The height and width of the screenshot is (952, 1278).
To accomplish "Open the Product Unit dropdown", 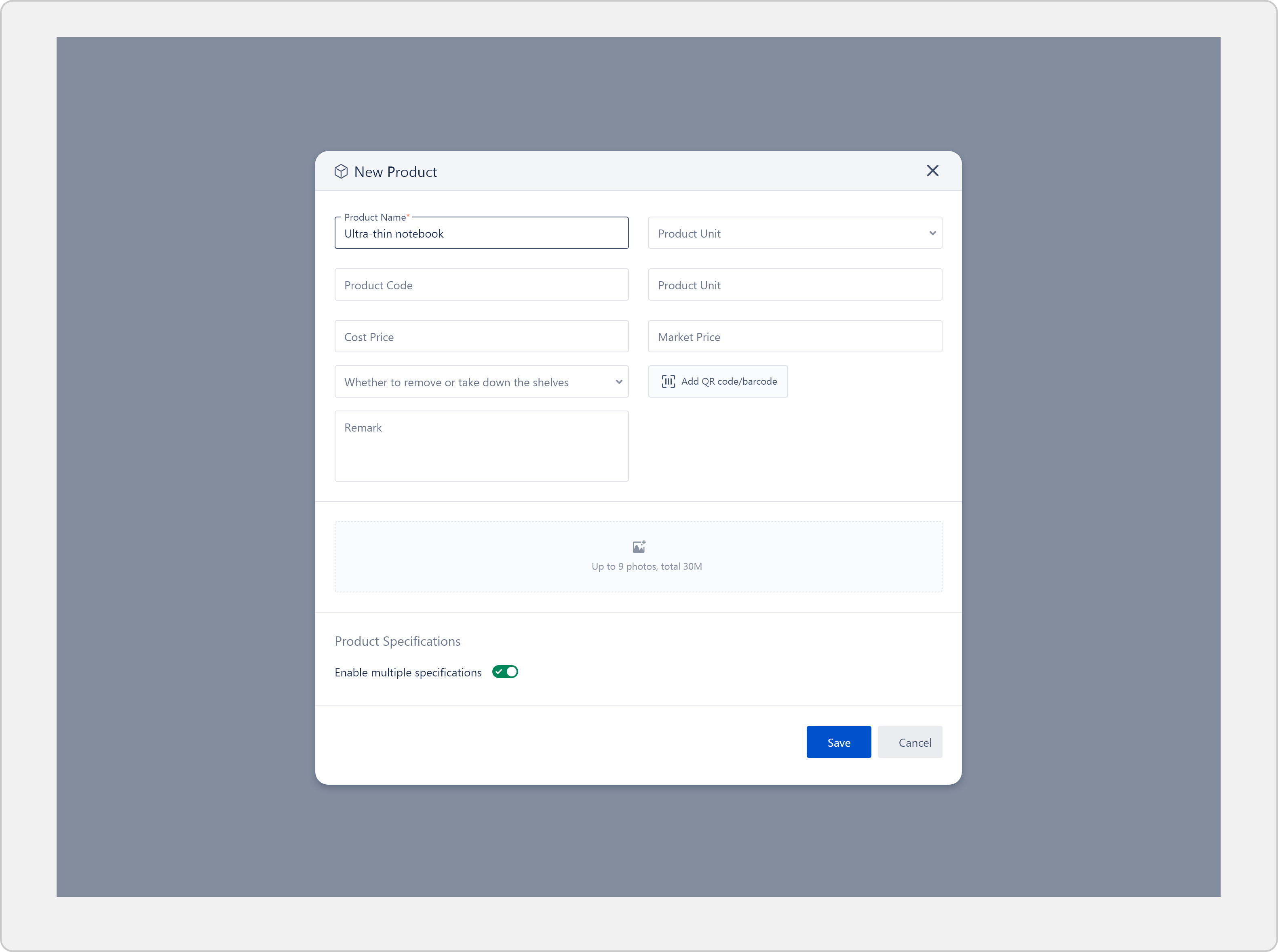I will click(x=795, y=233).
